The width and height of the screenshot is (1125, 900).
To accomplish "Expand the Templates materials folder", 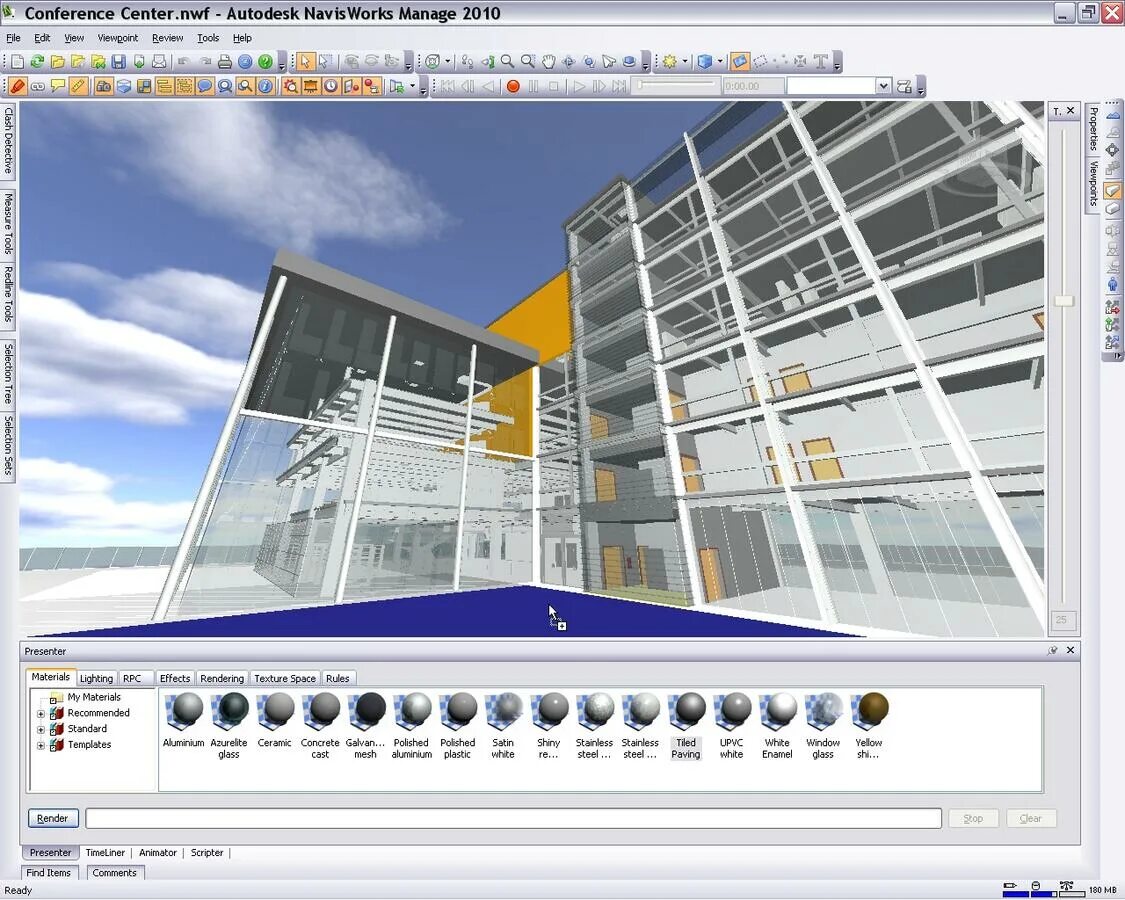I will coord(41,746).
